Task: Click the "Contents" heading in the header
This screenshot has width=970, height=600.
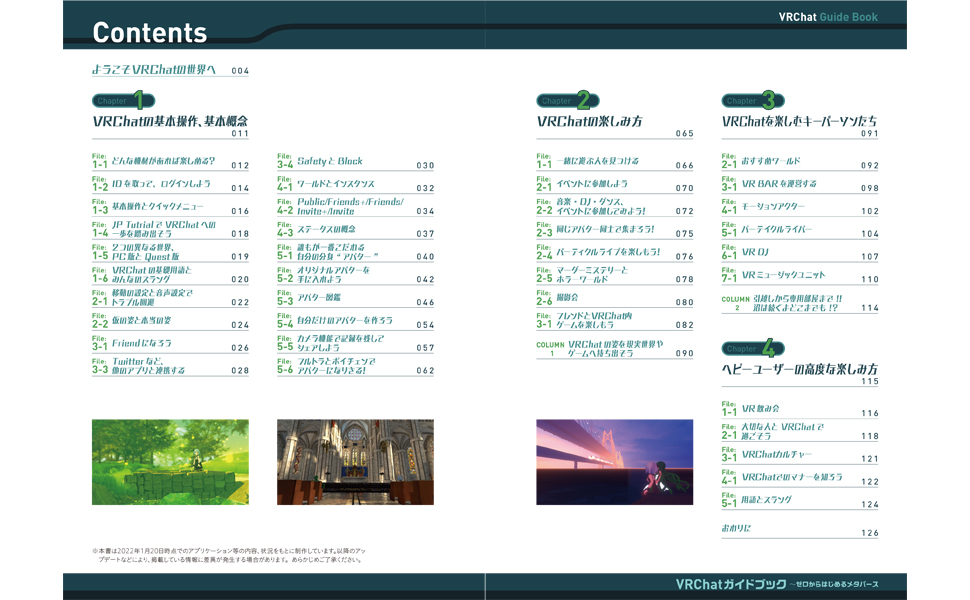Action: pyautogui.click(x=150, y=33)
